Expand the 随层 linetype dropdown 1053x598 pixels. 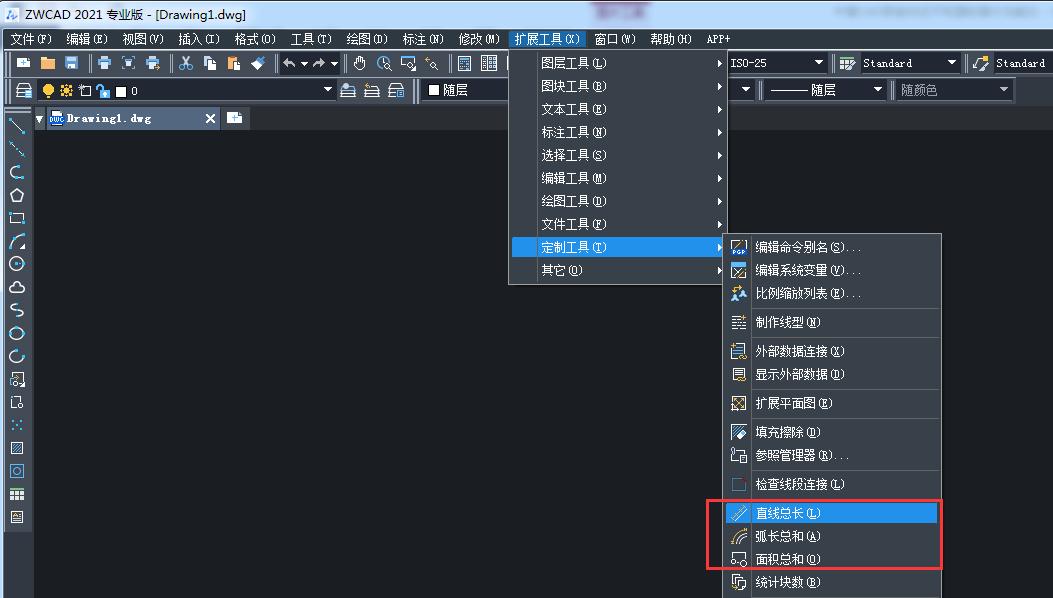pos(878,89)
